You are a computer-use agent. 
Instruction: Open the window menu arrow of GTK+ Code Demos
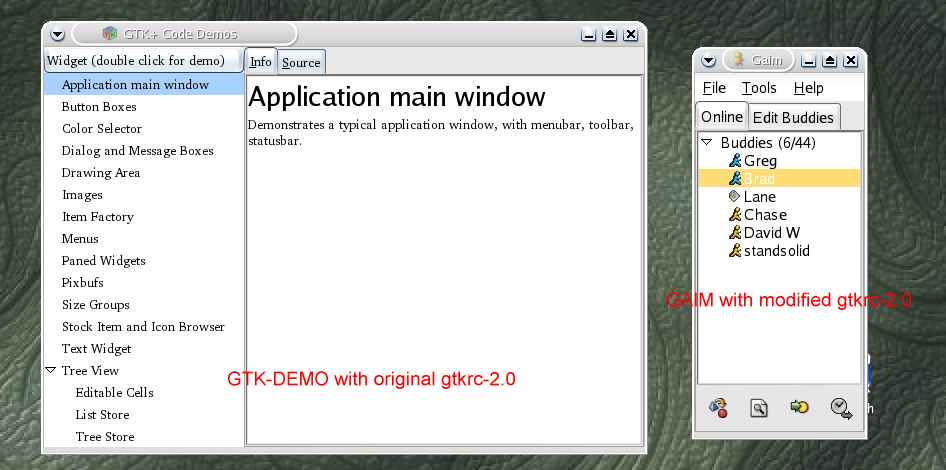coord(57,34)
